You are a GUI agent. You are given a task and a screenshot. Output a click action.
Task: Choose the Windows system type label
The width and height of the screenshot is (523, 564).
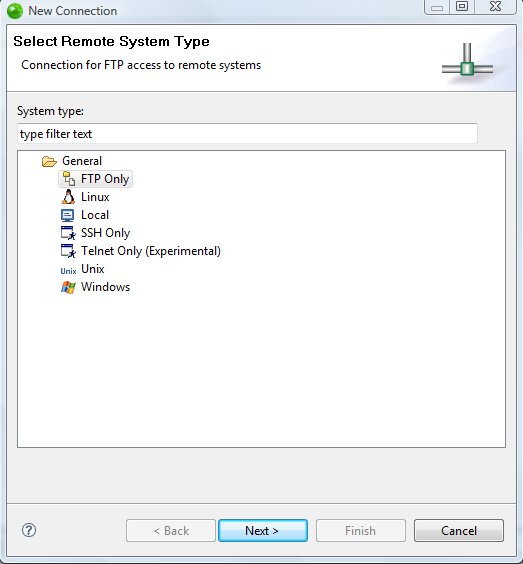point(105,287)
